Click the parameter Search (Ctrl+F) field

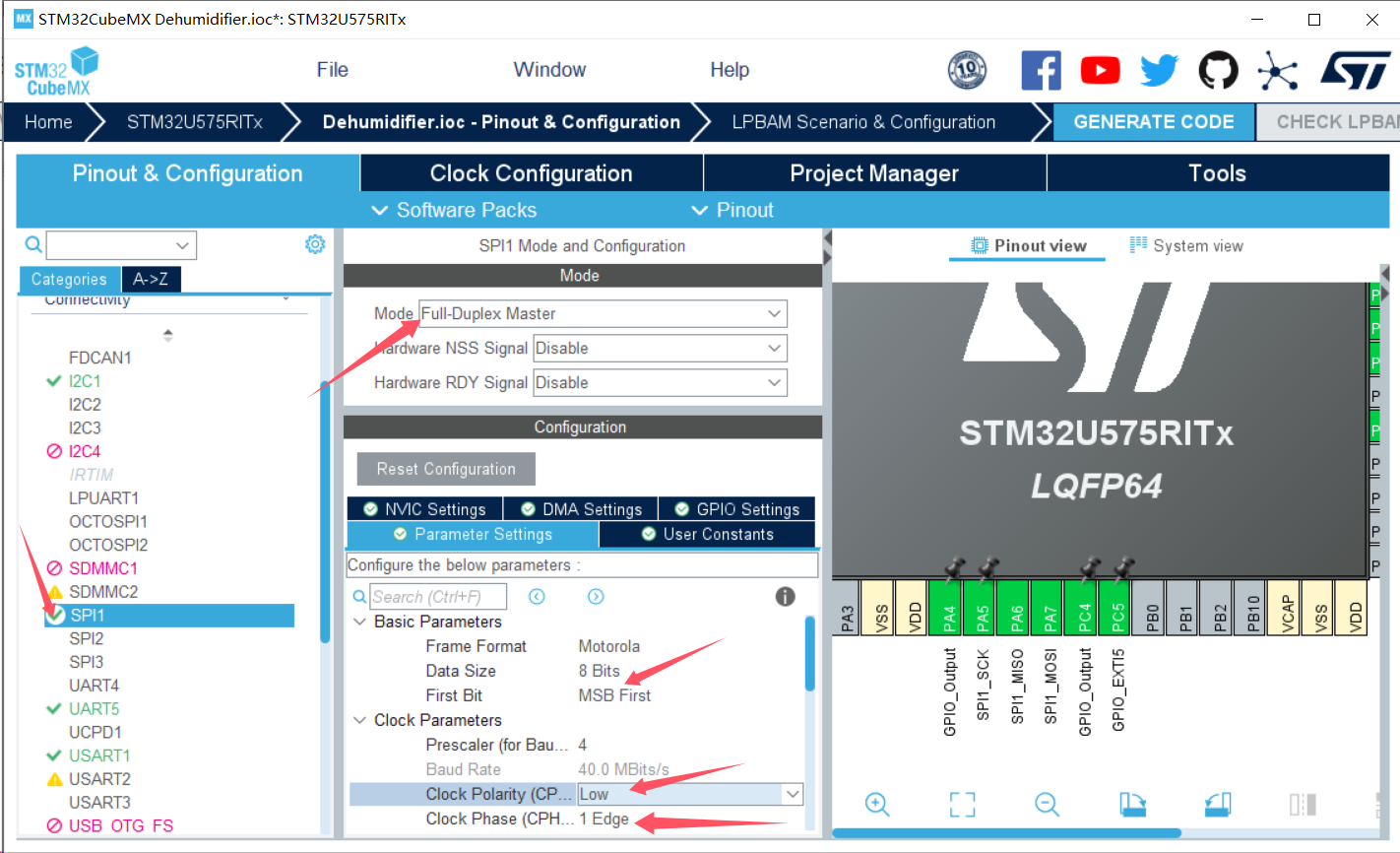[438, 596]
